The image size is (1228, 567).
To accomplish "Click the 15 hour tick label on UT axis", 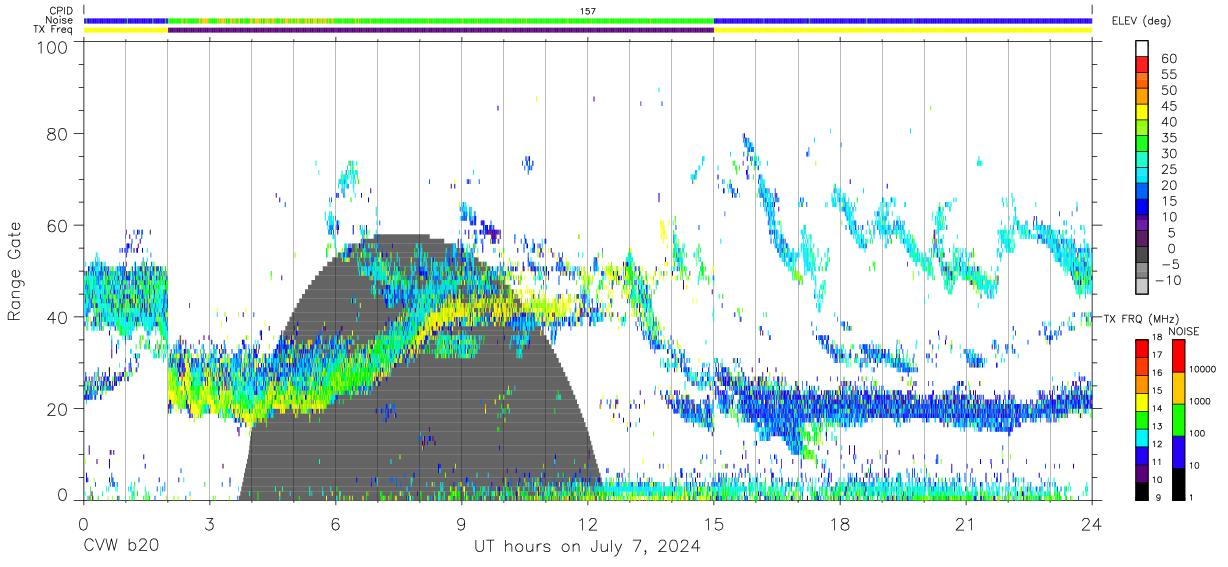I will click(713, 523).
